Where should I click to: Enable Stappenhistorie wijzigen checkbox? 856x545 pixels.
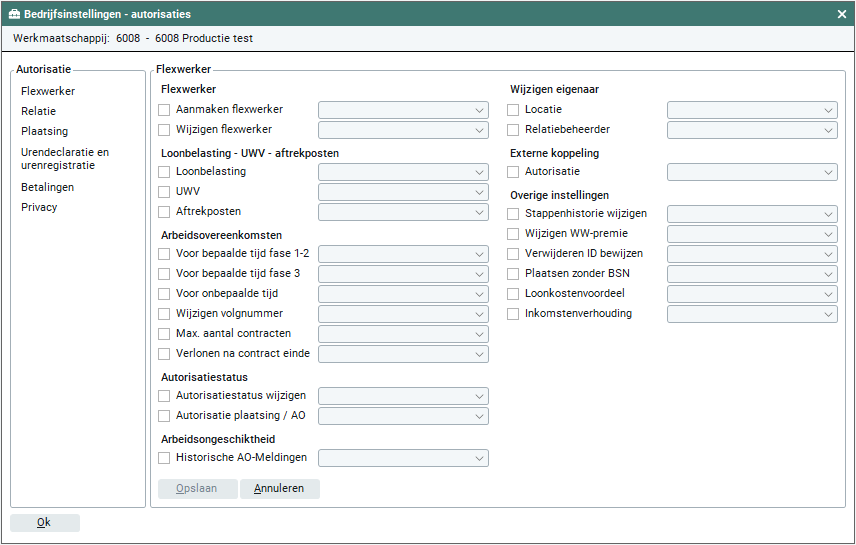pos(514,214)
